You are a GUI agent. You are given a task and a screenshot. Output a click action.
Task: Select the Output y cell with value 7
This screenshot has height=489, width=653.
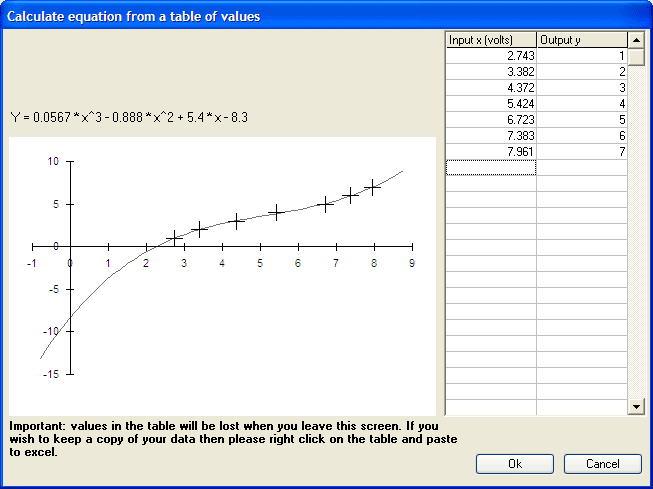click(x=581, y=151)
